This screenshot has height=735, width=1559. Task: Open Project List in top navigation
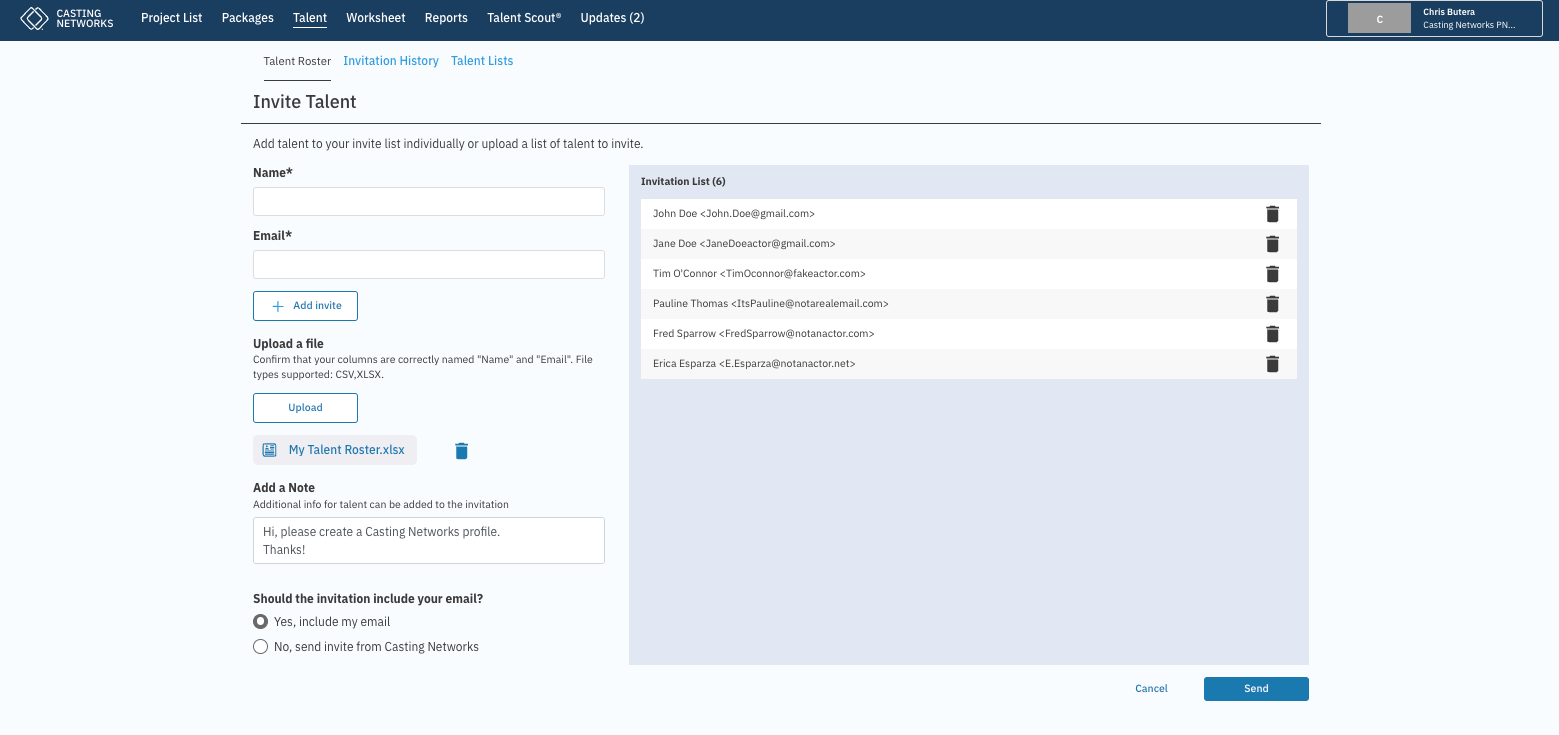click(x=172, y=18)
